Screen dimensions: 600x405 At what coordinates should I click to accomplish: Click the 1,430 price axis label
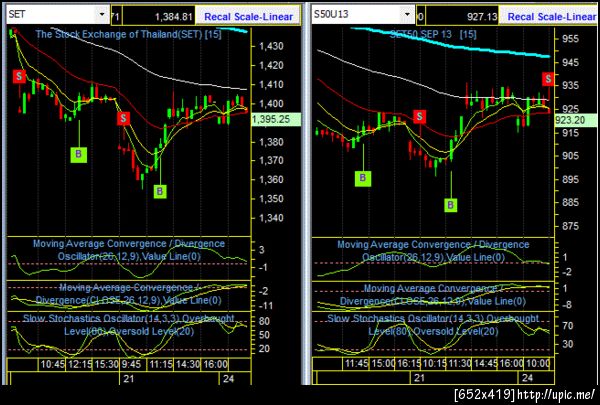(x=271, y=46)
